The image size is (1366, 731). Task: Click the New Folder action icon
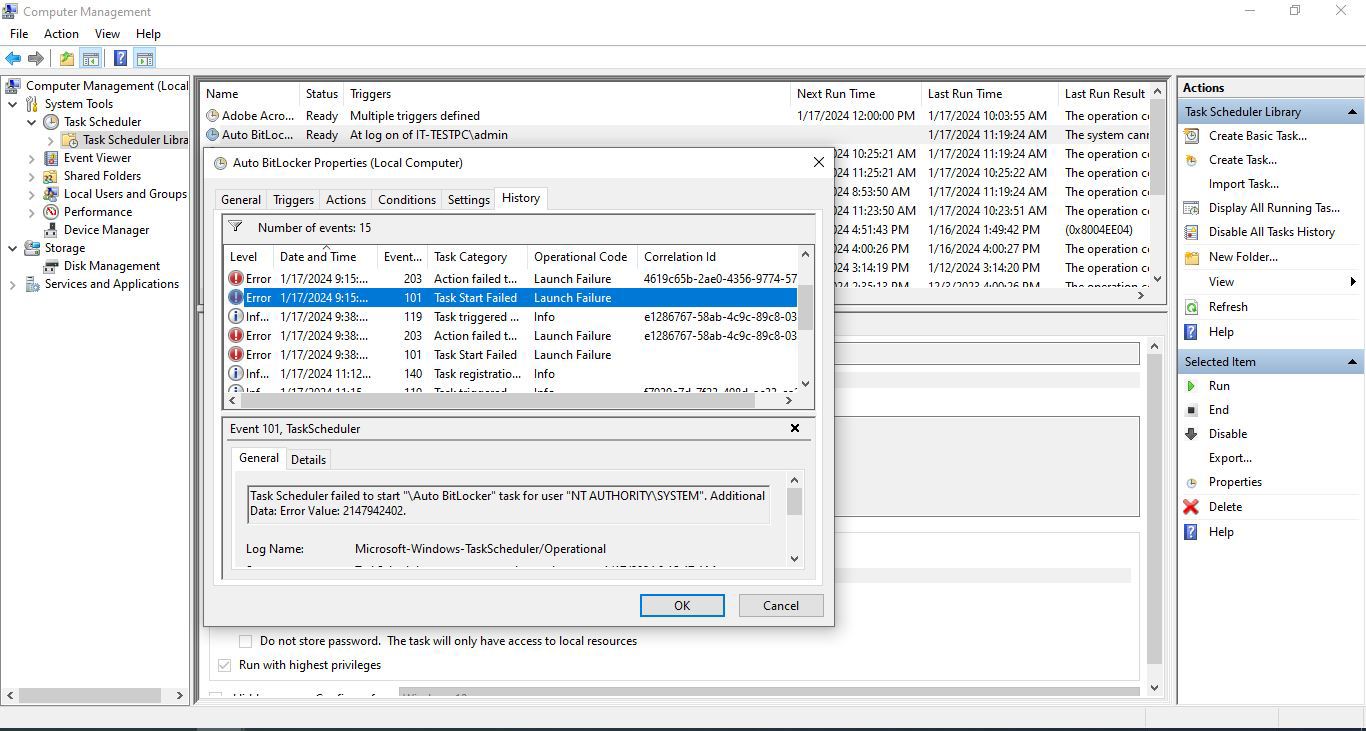pyautogui.click(x=1191, y=257)
